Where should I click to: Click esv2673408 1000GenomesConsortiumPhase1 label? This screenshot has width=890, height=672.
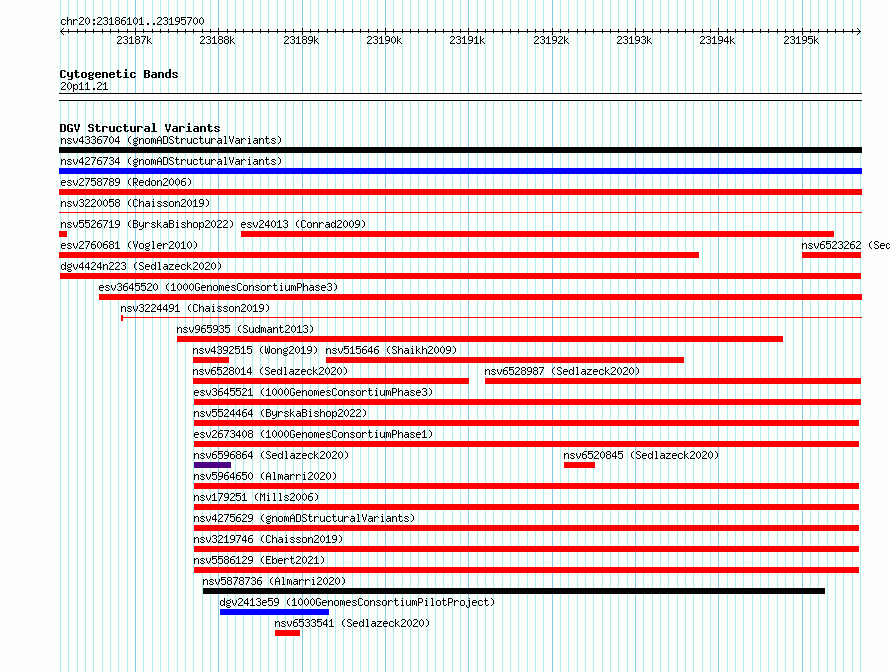coord(313,434)
